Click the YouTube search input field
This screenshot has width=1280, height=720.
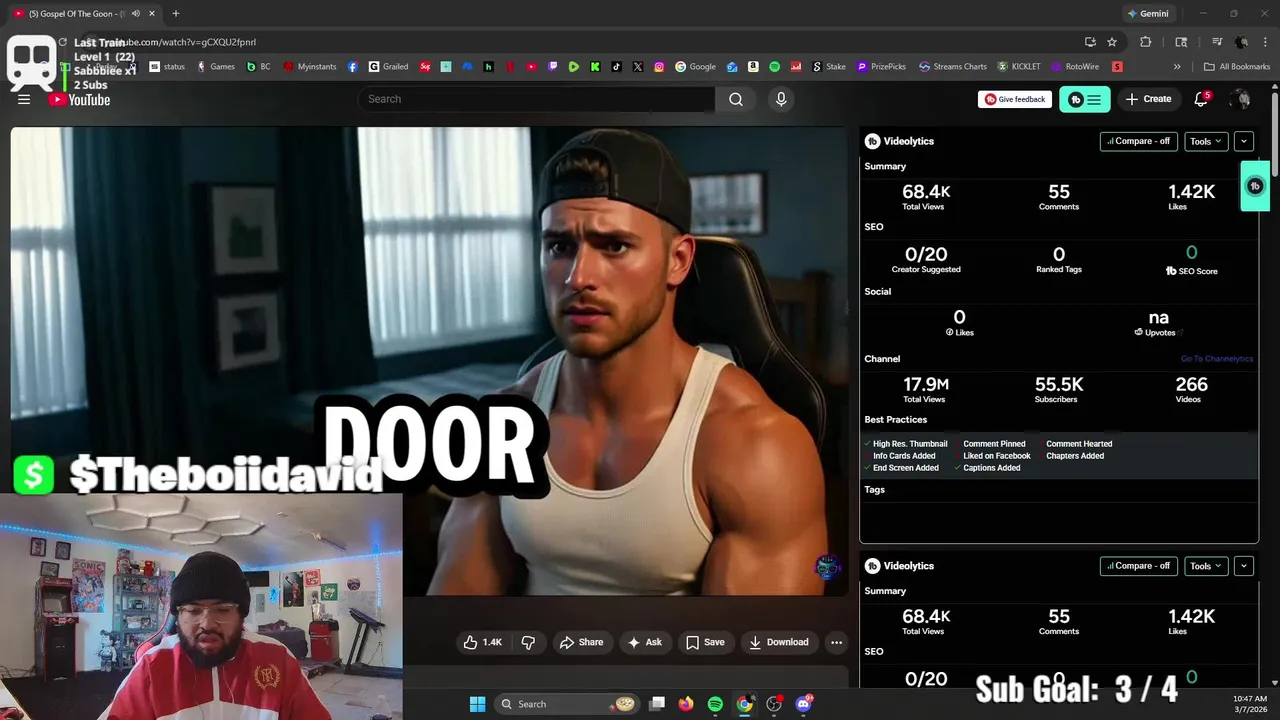(x=536, y=99)
